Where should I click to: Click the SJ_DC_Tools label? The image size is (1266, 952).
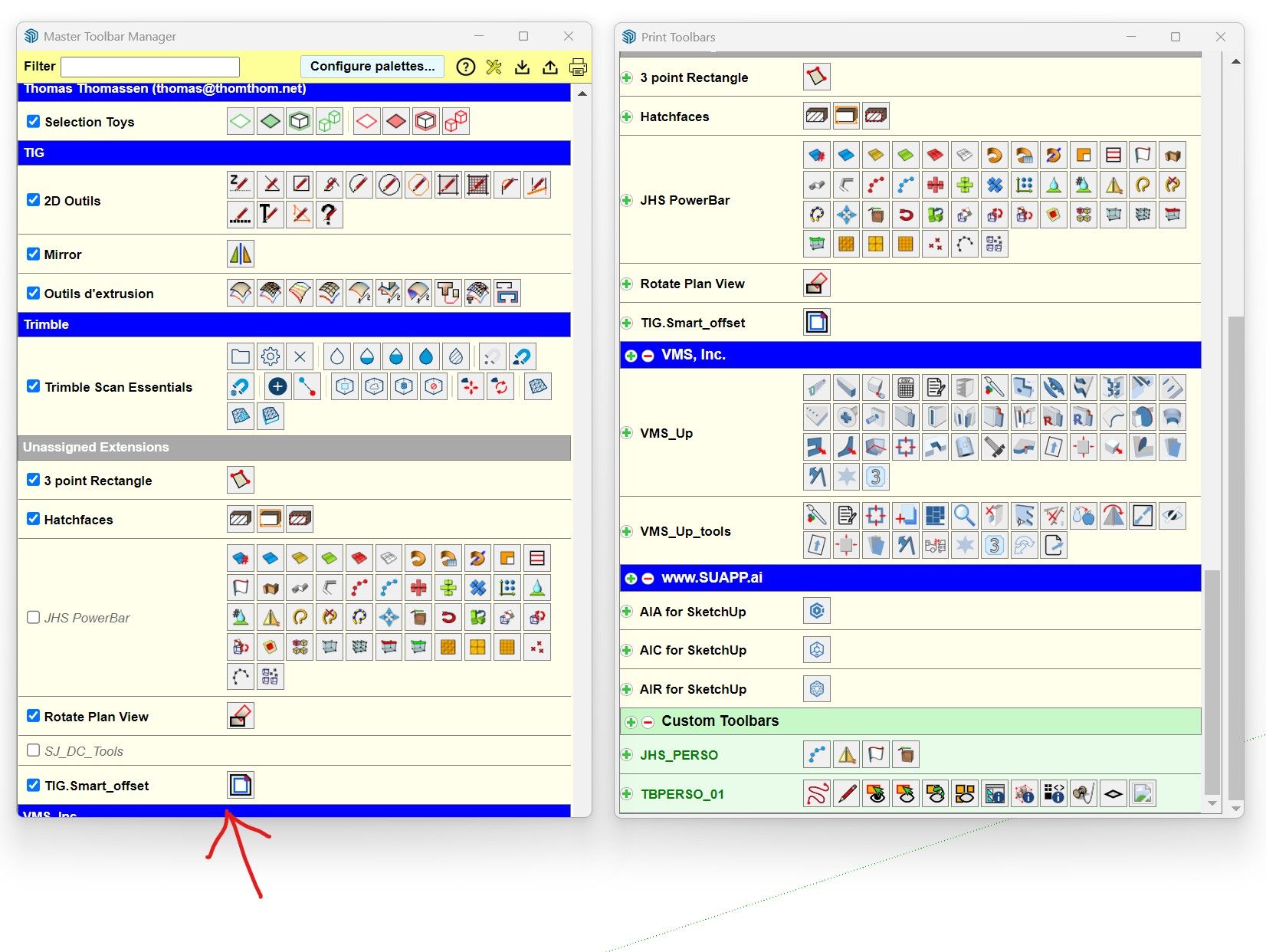(84, 751)
